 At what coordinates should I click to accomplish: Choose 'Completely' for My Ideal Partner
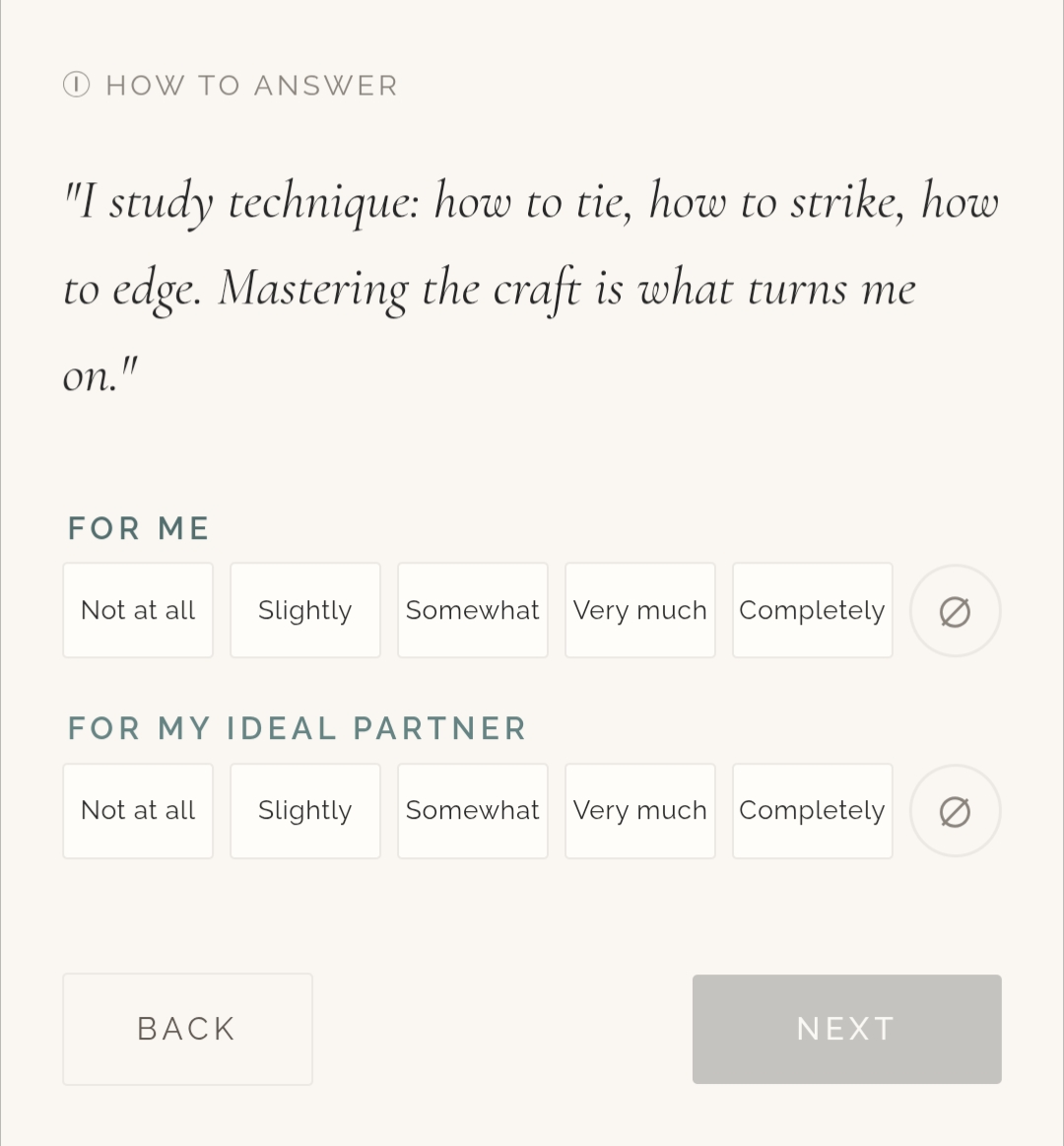pos(812,811)
